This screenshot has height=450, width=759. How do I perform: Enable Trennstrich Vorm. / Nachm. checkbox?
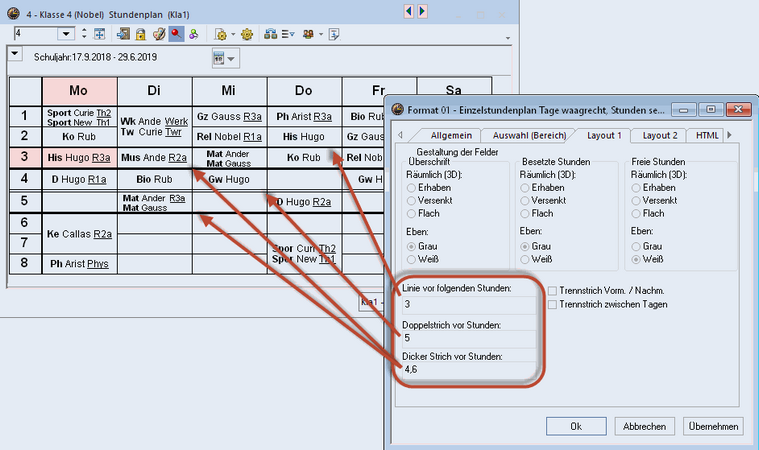[552, 291]
